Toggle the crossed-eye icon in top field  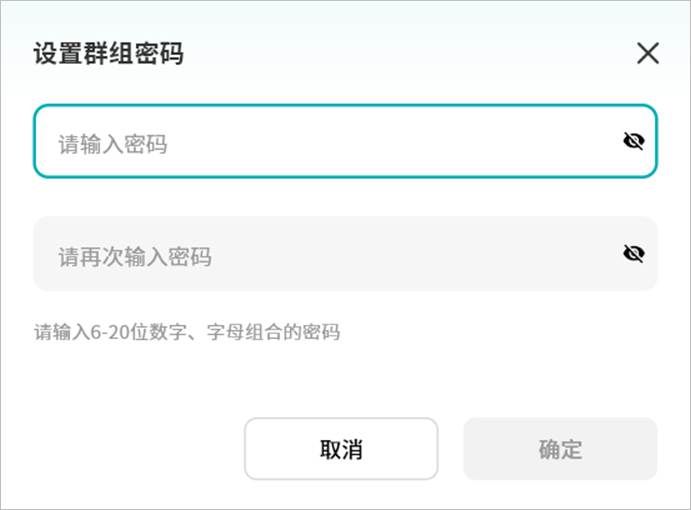633,142
